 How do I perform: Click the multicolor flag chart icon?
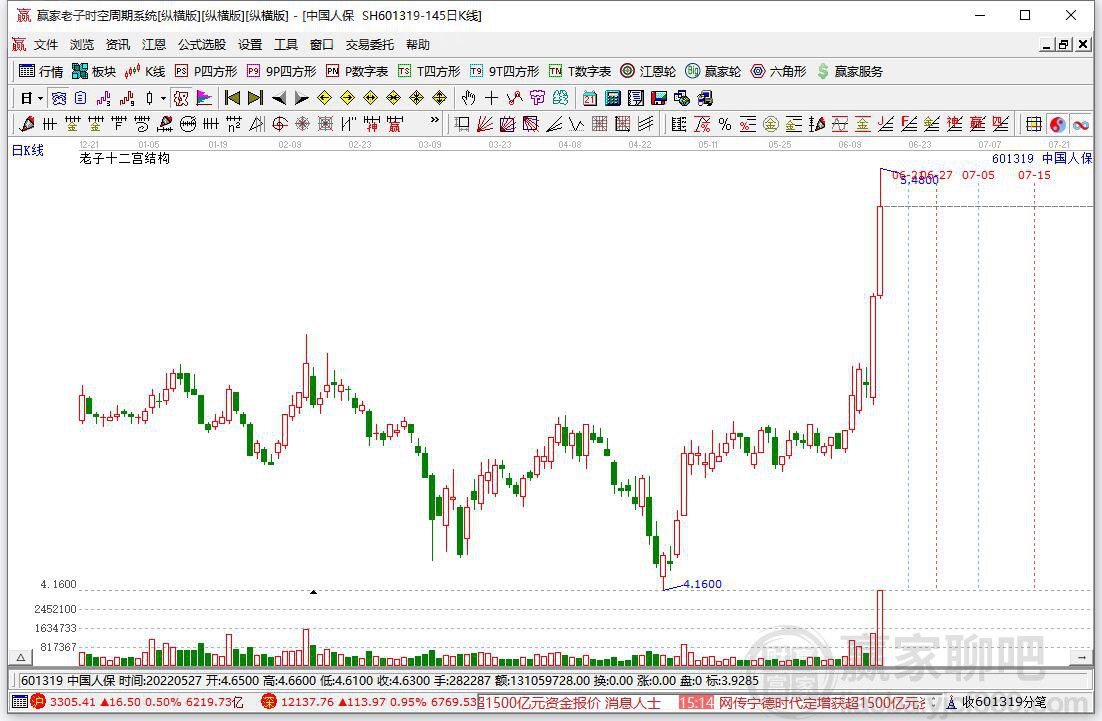[204, 98]
